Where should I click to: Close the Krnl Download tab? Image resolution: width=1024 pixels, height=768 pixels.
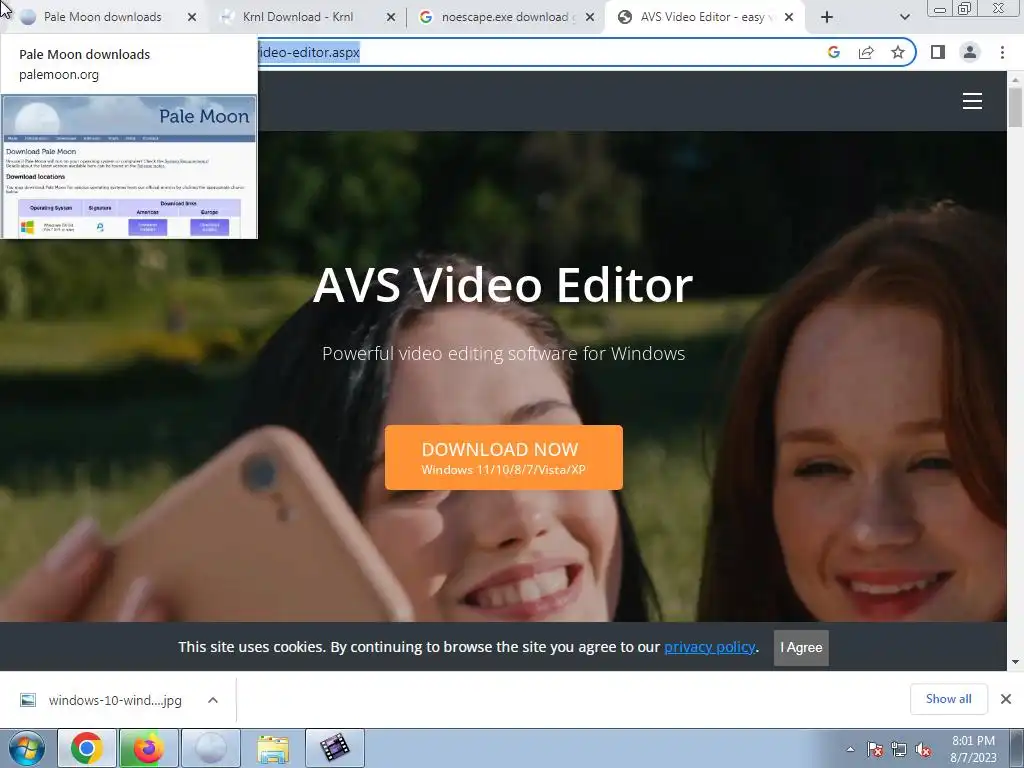click(391, 18)
